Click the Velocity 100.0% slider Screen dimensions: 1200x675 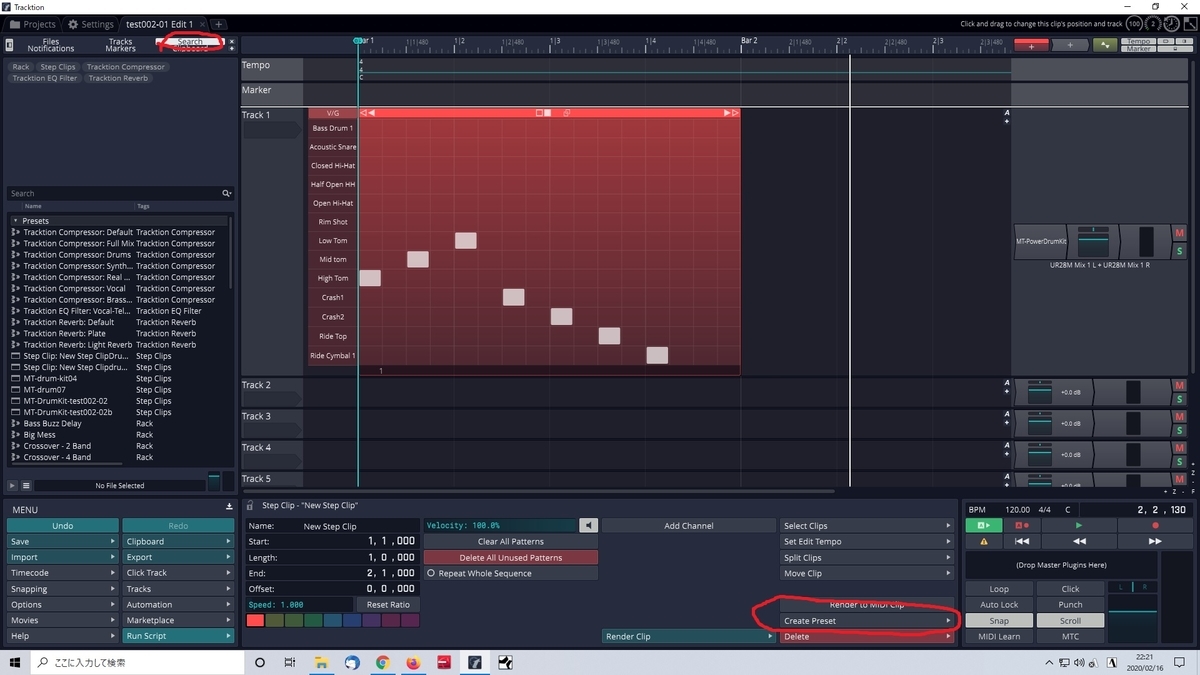[x=501, y=525]
